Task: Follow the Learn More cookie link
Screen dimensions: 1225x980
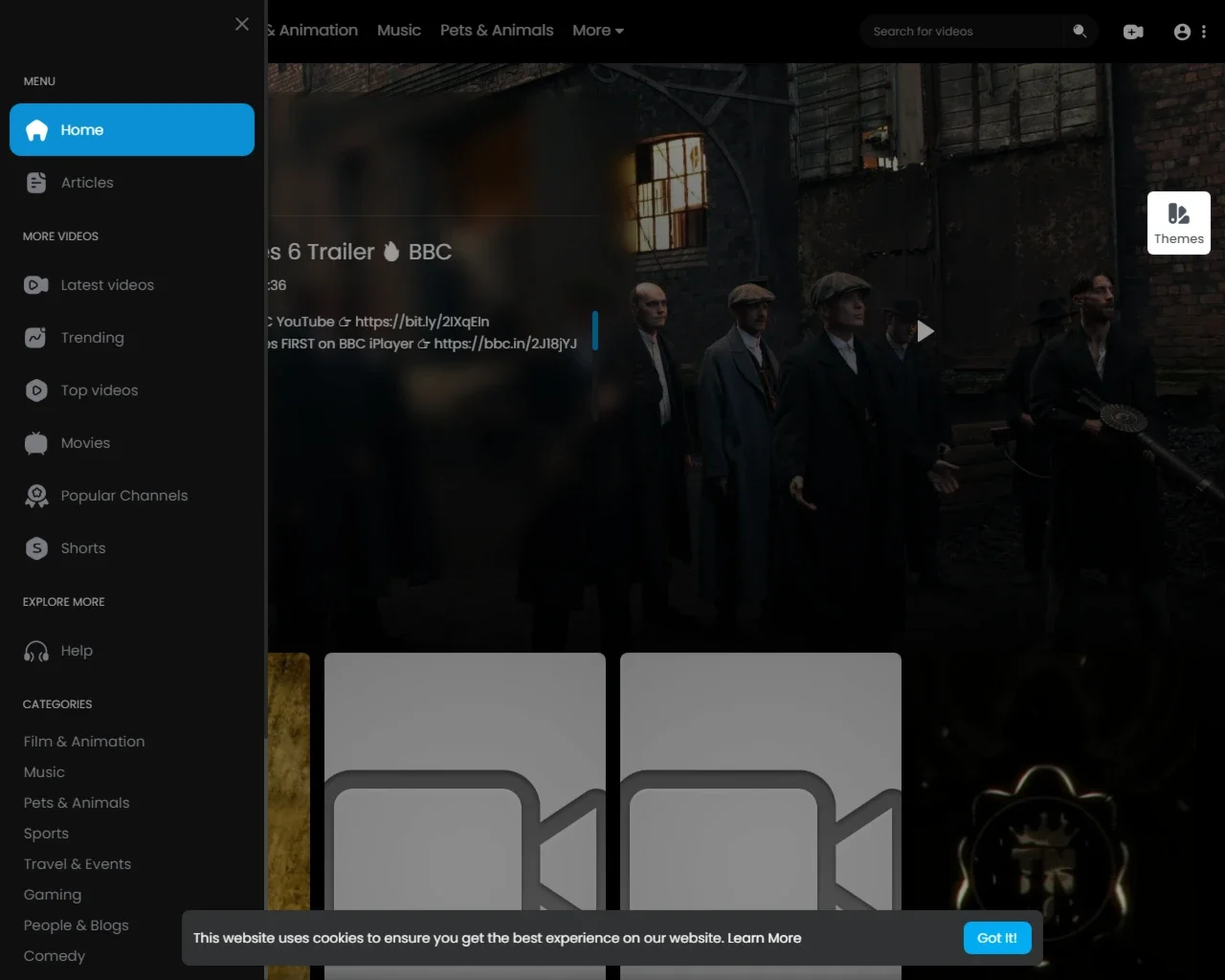Action: [x=764, y=938]
